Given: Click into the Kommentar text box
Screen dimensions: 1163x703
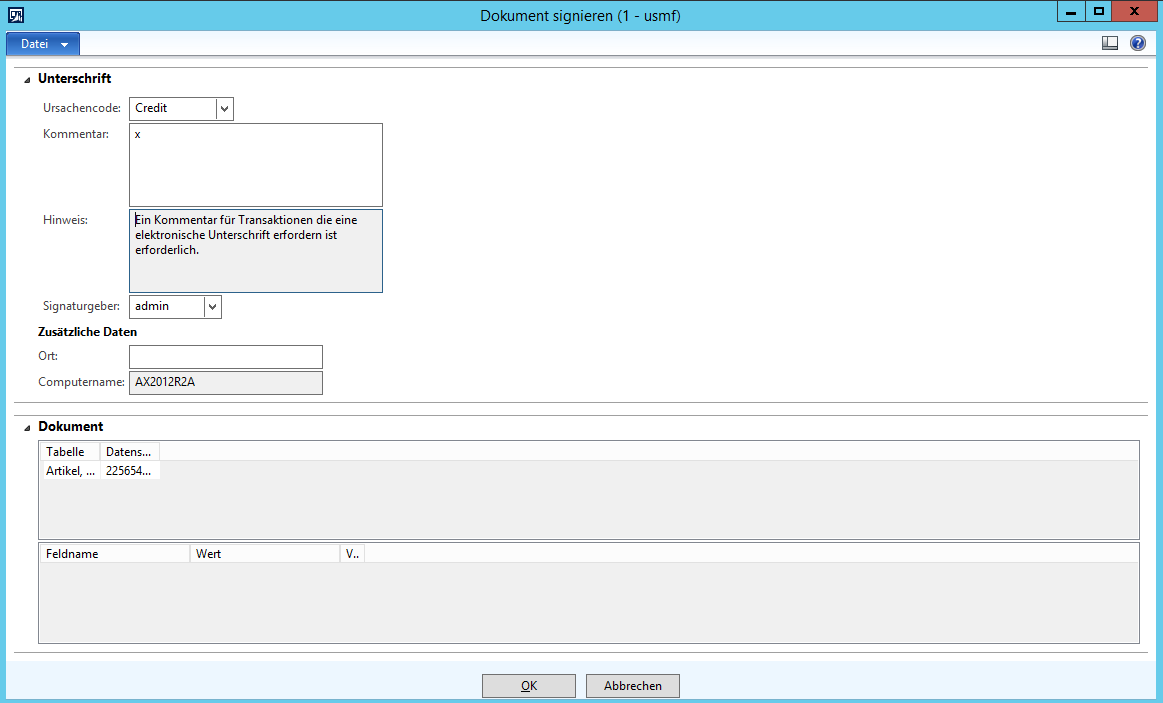Looking at the screenshot, I should [255, 165].
